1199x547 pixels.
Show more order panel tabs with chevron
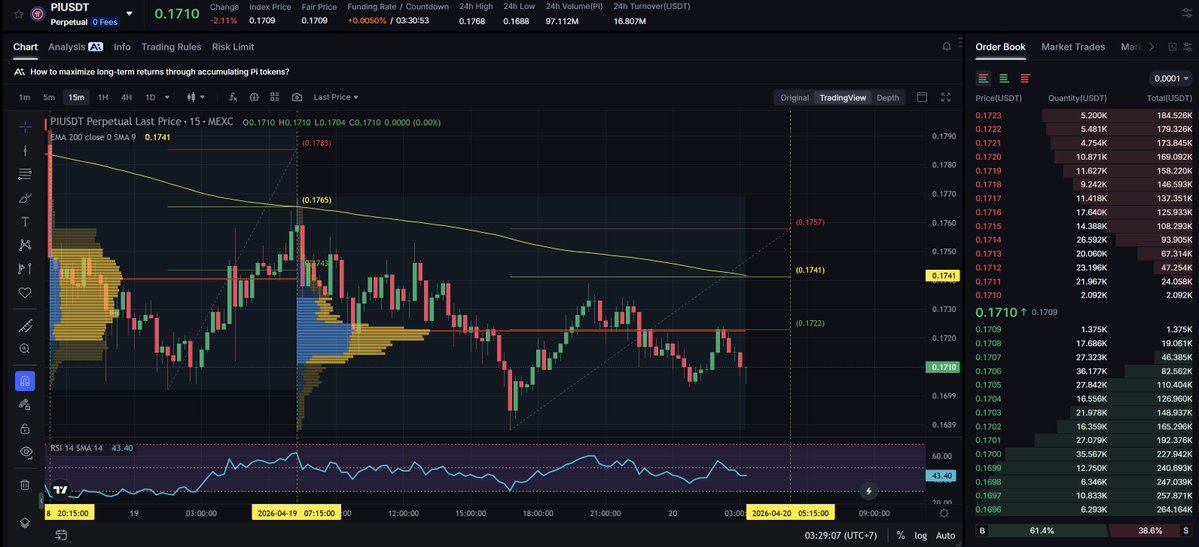tap(1152, 47)
